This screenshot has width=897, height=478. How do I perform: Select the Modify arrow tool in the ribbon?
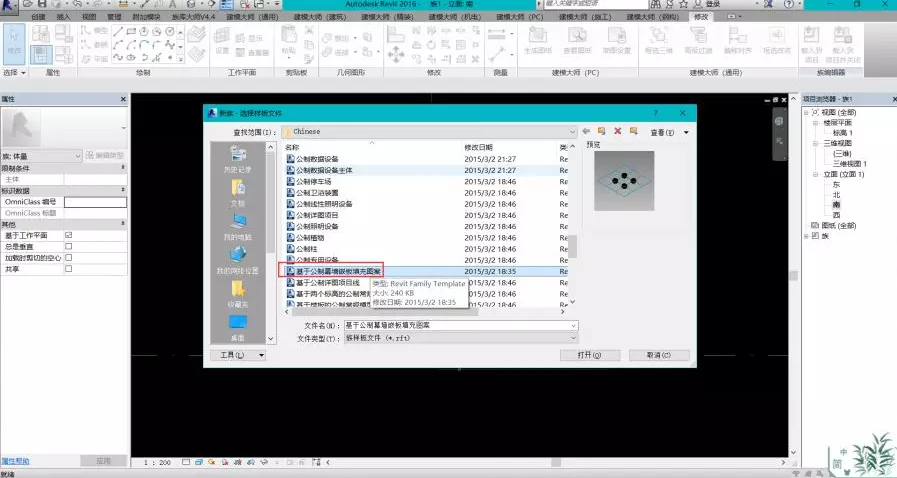[14, 43]
